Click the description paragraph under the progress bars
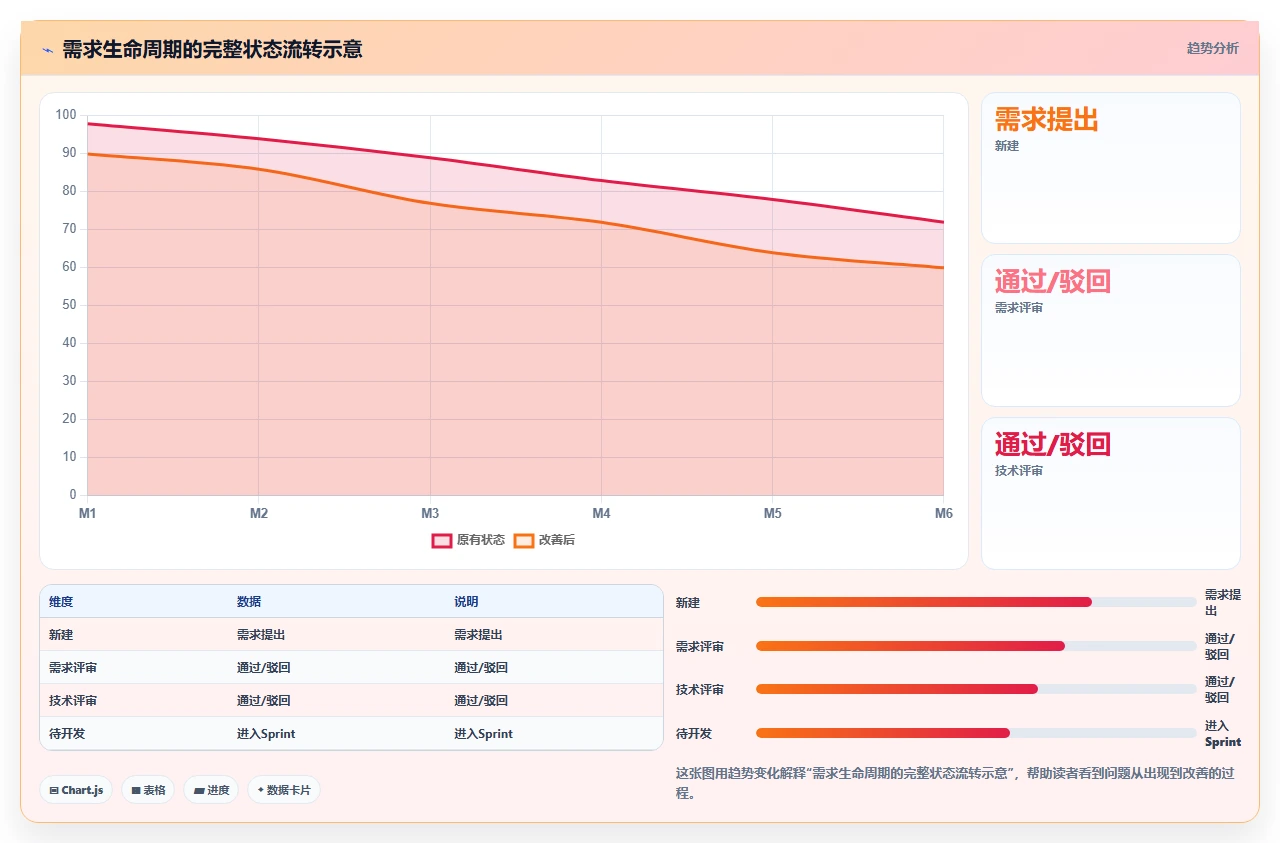The image size is (1280, 843). click(959, 783)
